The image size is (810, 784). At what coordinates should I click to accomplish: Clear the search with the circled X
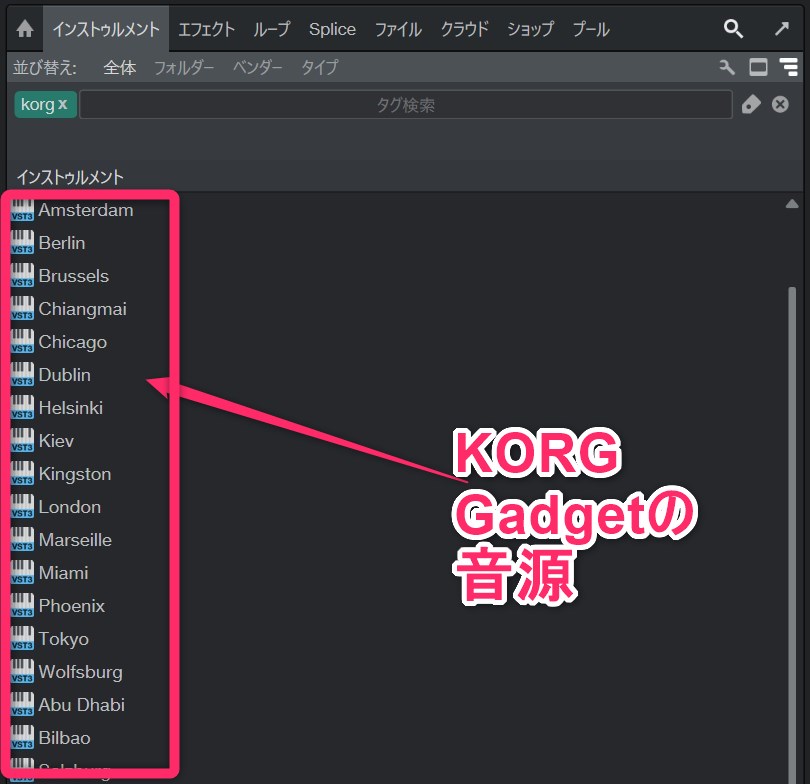[x=781, y=105]
